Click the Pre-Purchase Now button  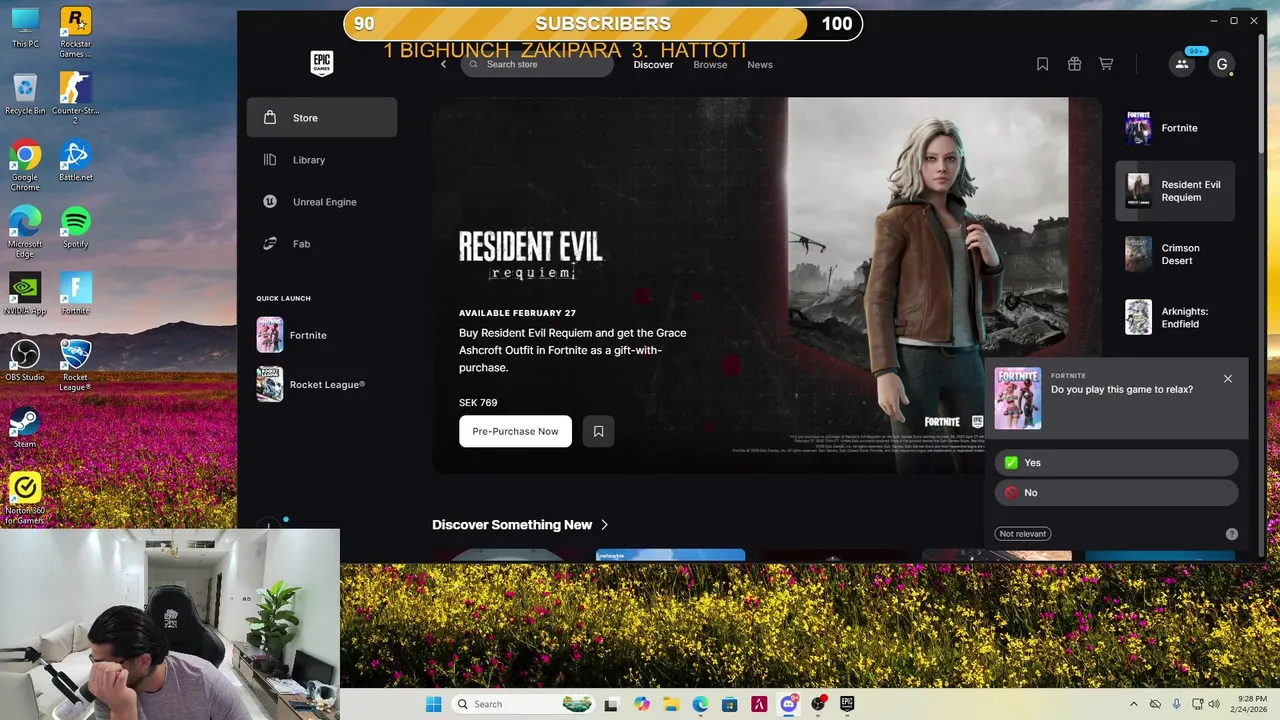515,431
